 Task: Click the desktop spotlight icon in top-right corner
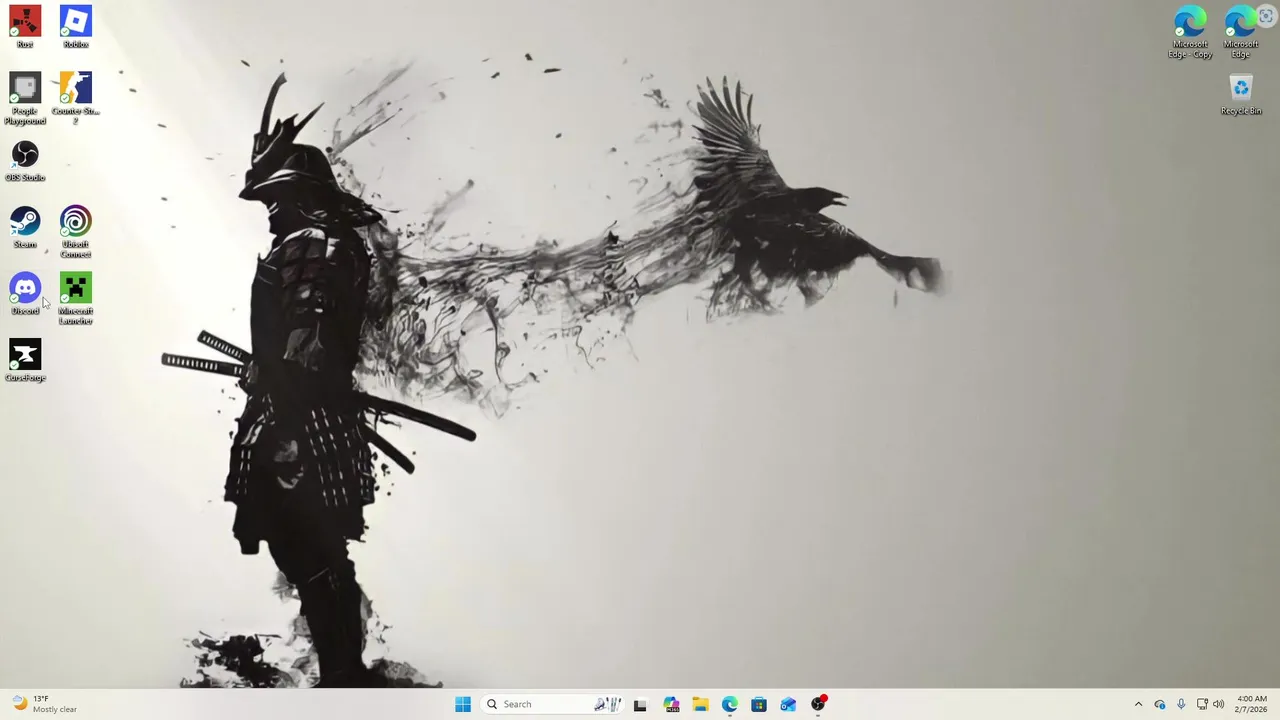(x=1266, y=17)
